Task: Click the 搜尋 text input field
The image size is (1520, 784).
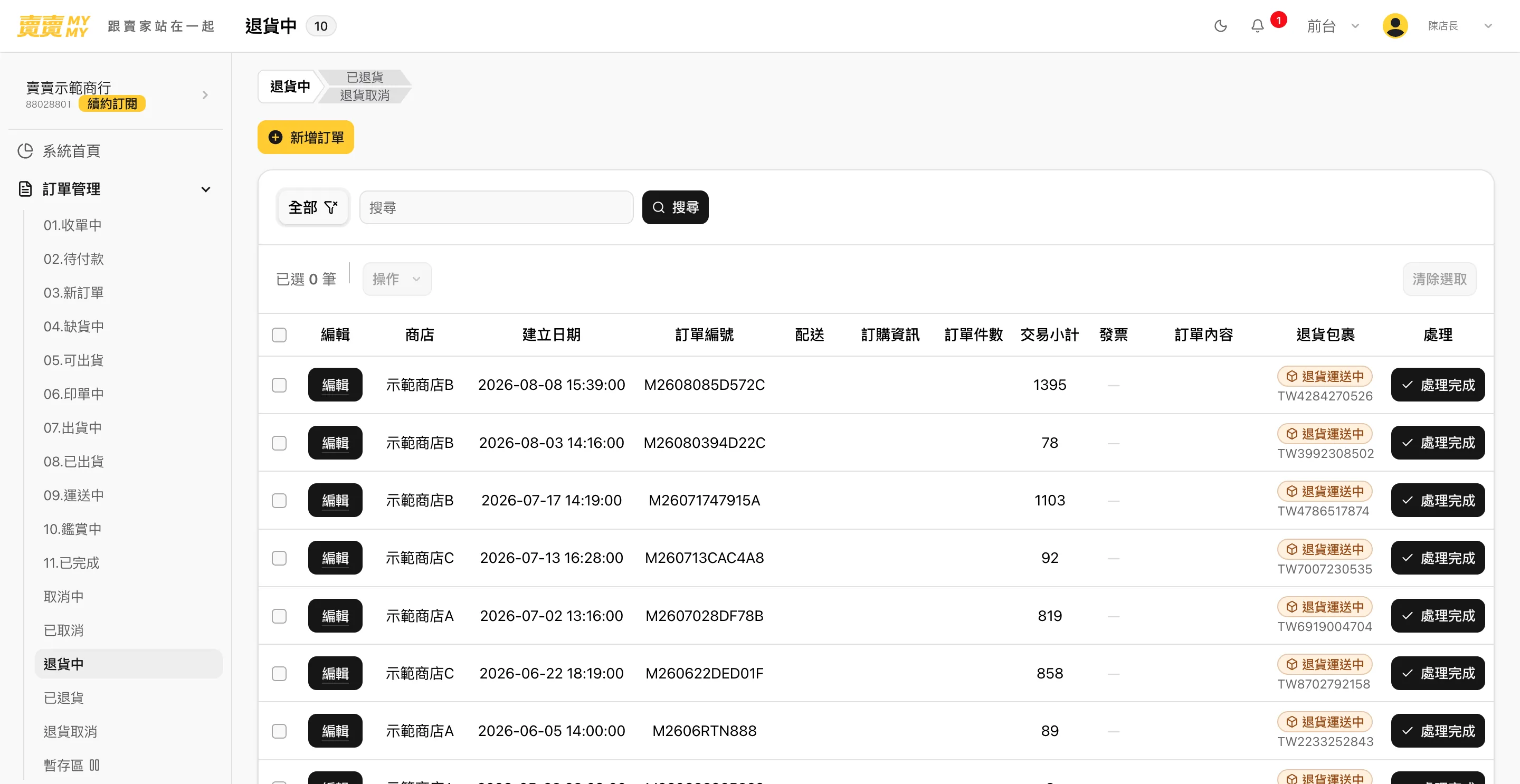Action: point(496,207)
